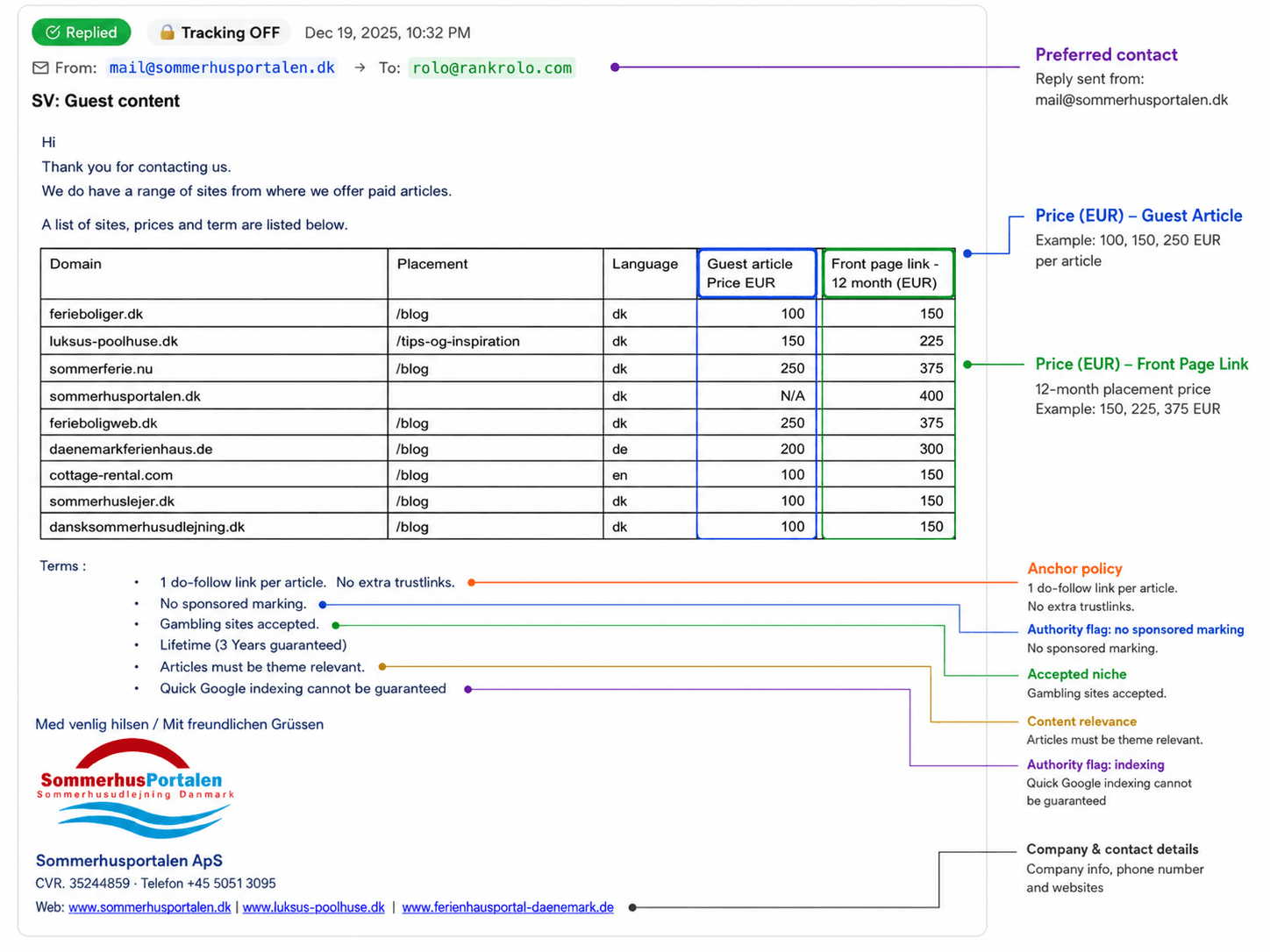Click the envelope icon beside From
Screen dimensions: 1270x952
pyautogui.click(x=40, y=67)
